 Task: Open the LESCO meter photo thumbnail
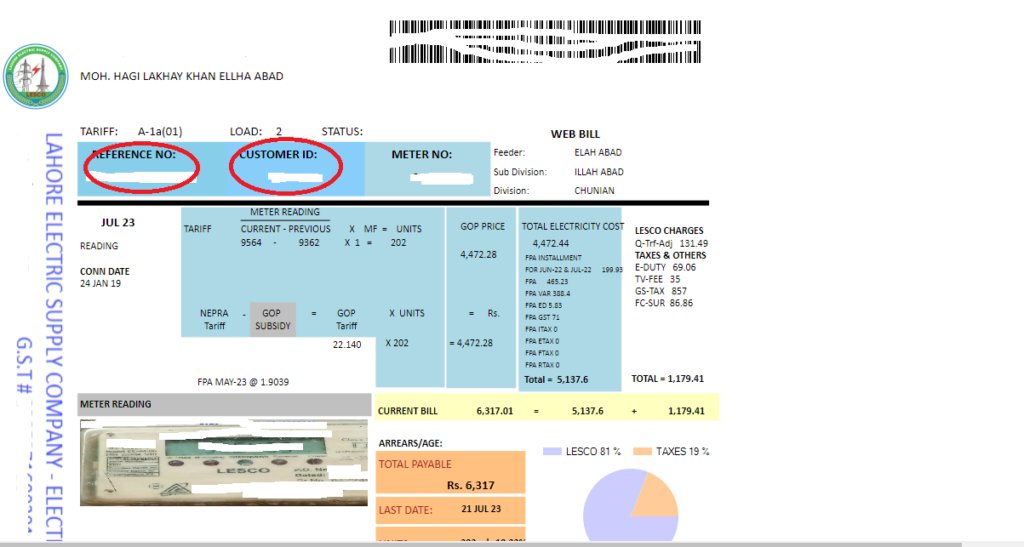click(223, 463)
